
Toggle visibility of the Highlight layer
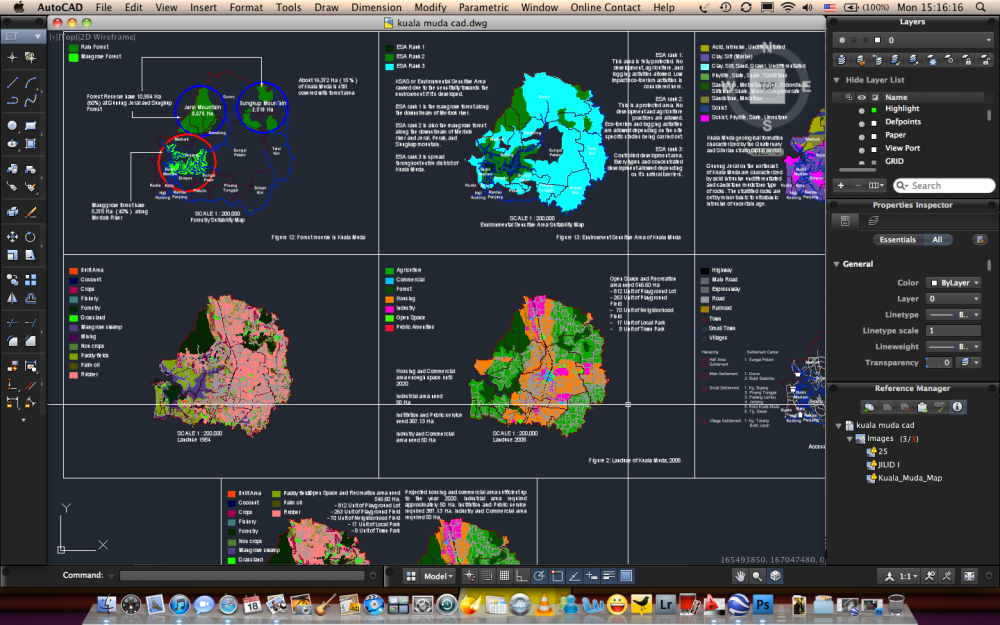pyautogui.click(x=861, y=109)
